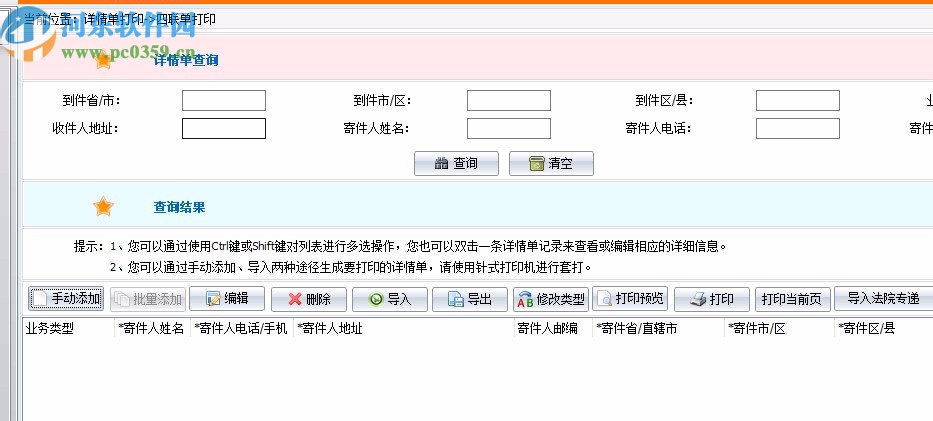Image resolution: width=933 pixels, height=421 pixels.
Task: Click the 删除 delete button
Action: tap(309, 299)
